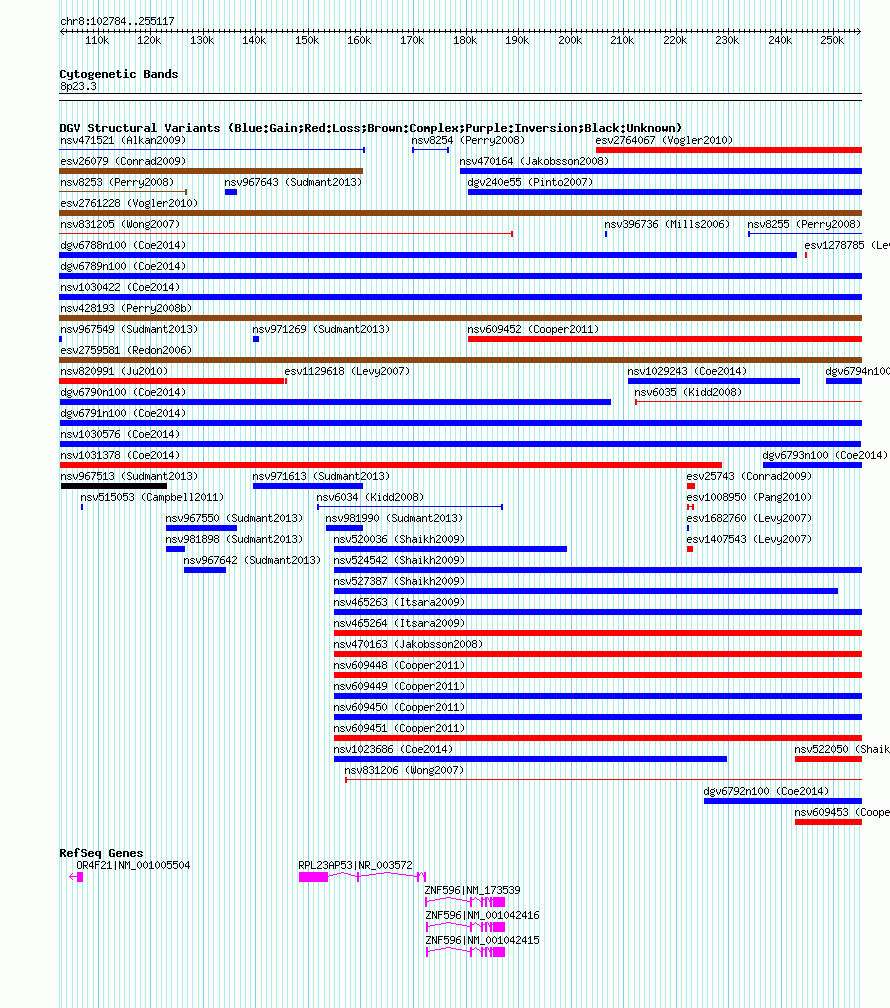Click the dgv6790n100 (Coe2014) label
This screenshot has width=890, height=1008.
point(123,392)
